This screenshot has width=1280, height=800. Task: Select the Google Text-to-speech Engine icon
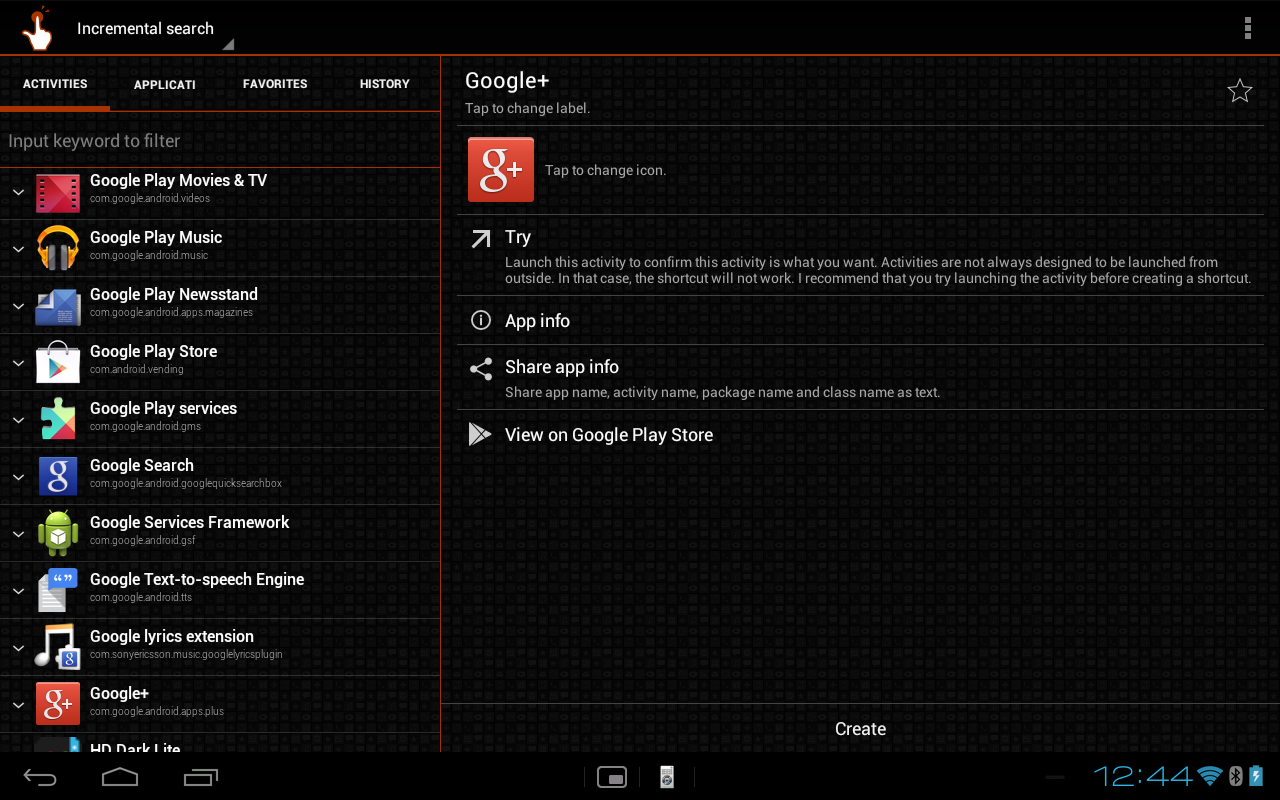57,590
